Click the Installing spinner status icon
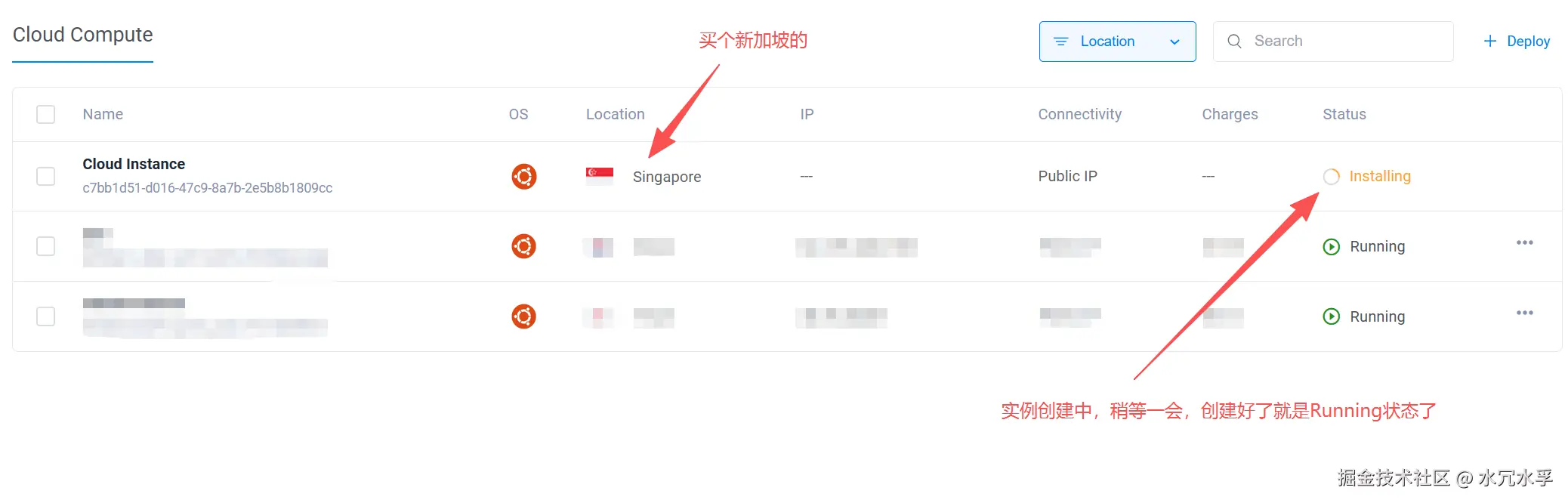 coord(1331,176)
